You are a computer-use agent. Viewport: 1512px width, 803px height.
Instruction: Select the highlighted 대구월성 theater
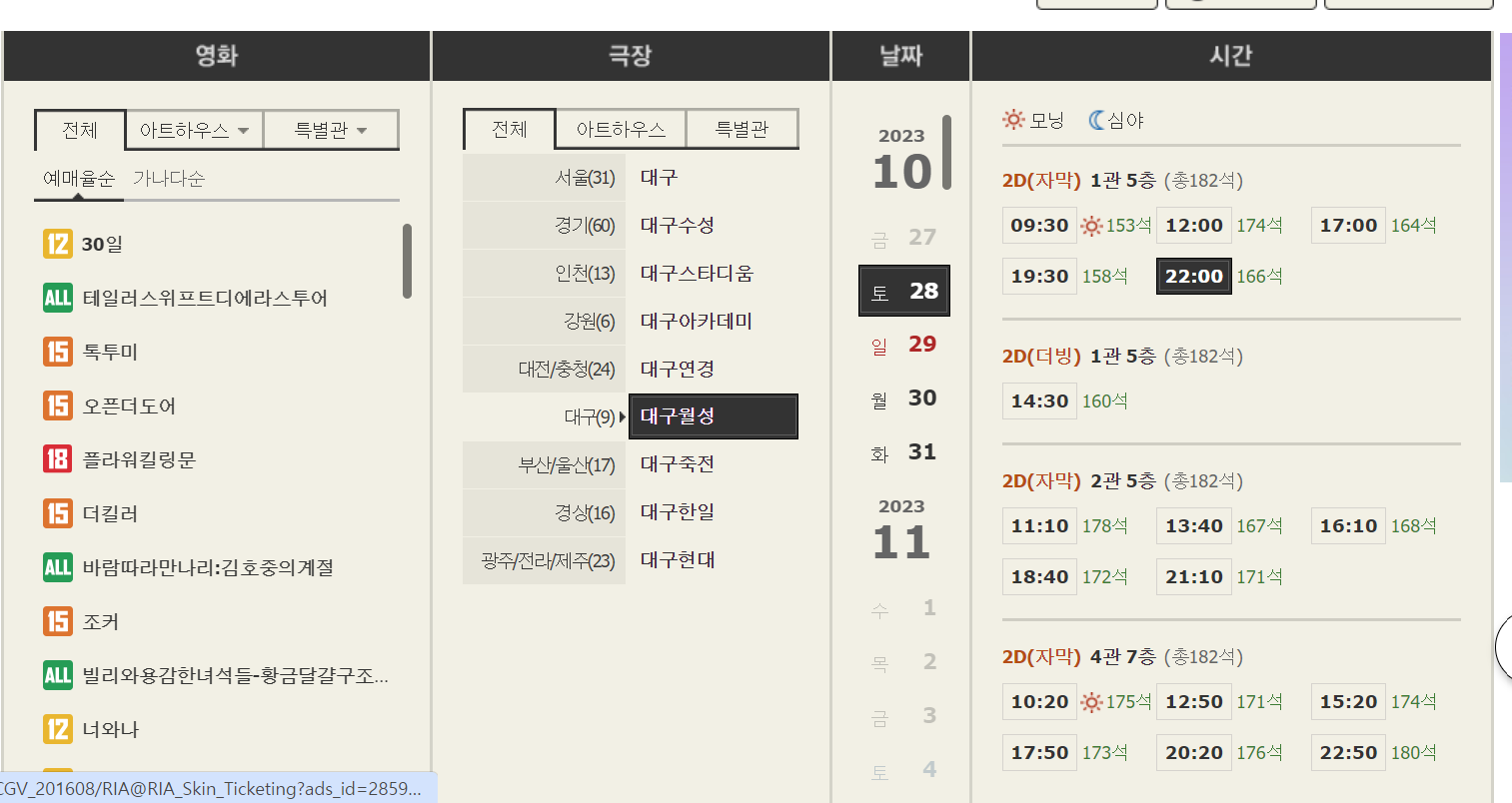(714, 416)
